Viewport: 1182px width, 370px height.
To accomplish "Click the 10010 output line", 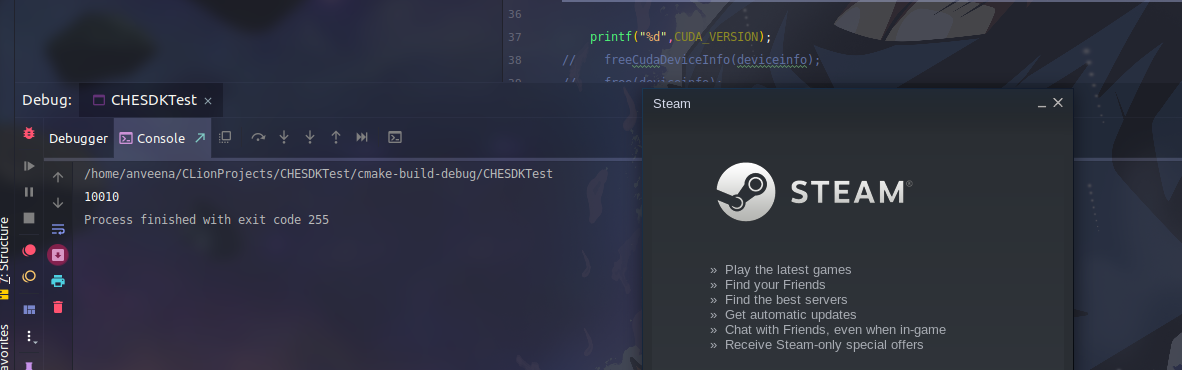I will click(102, 197).
